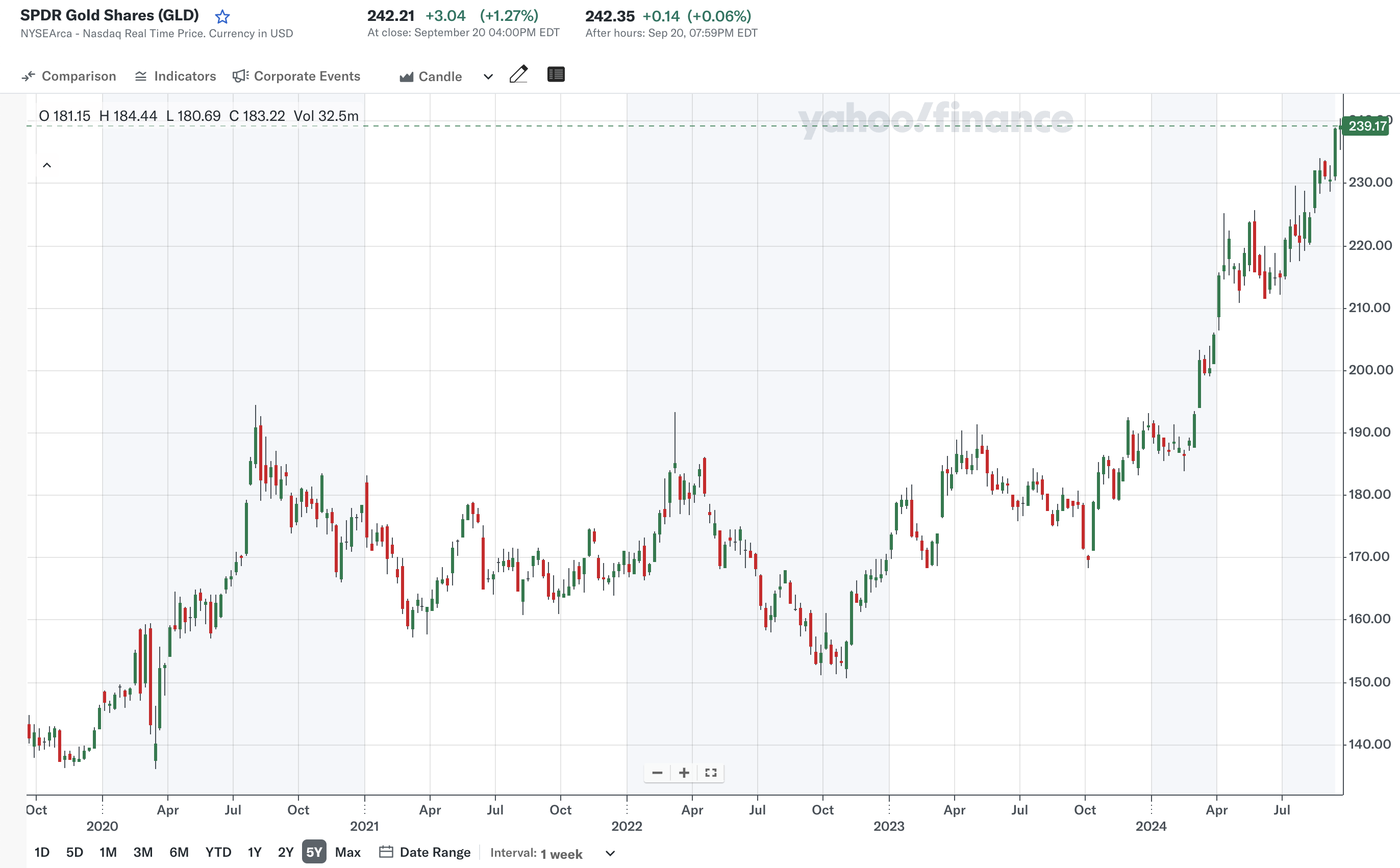Click the 3M range button
The height and width of the screenshot is (868, 1400).
[142, 852]
